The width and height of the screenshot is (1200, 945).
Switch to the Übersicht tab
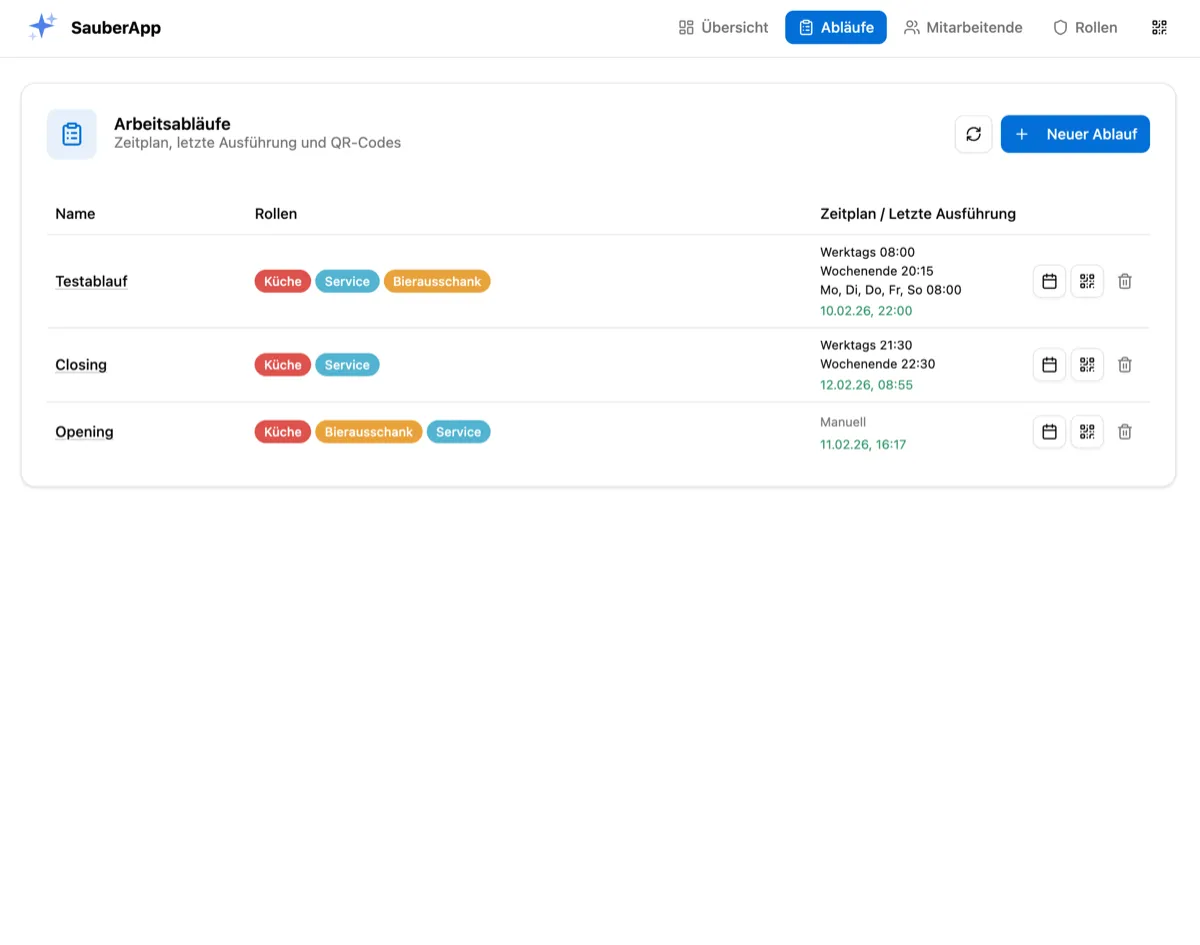point(722,27)
